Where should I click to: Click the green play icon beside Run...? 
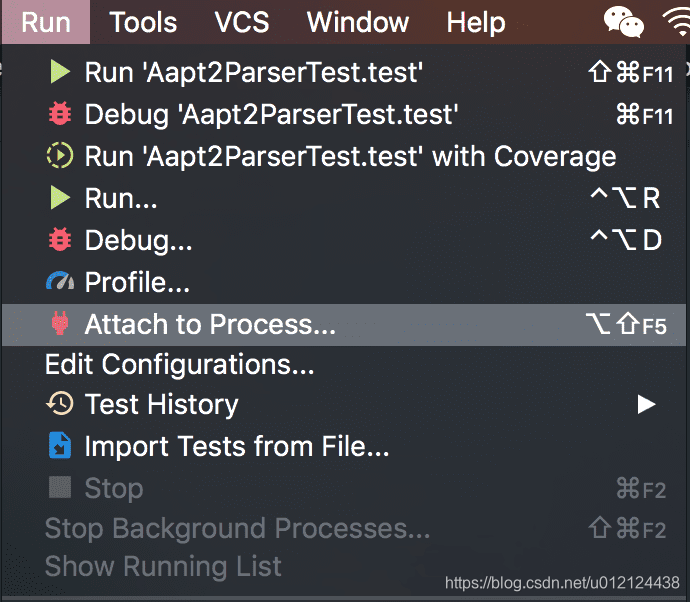click(60, 198)
